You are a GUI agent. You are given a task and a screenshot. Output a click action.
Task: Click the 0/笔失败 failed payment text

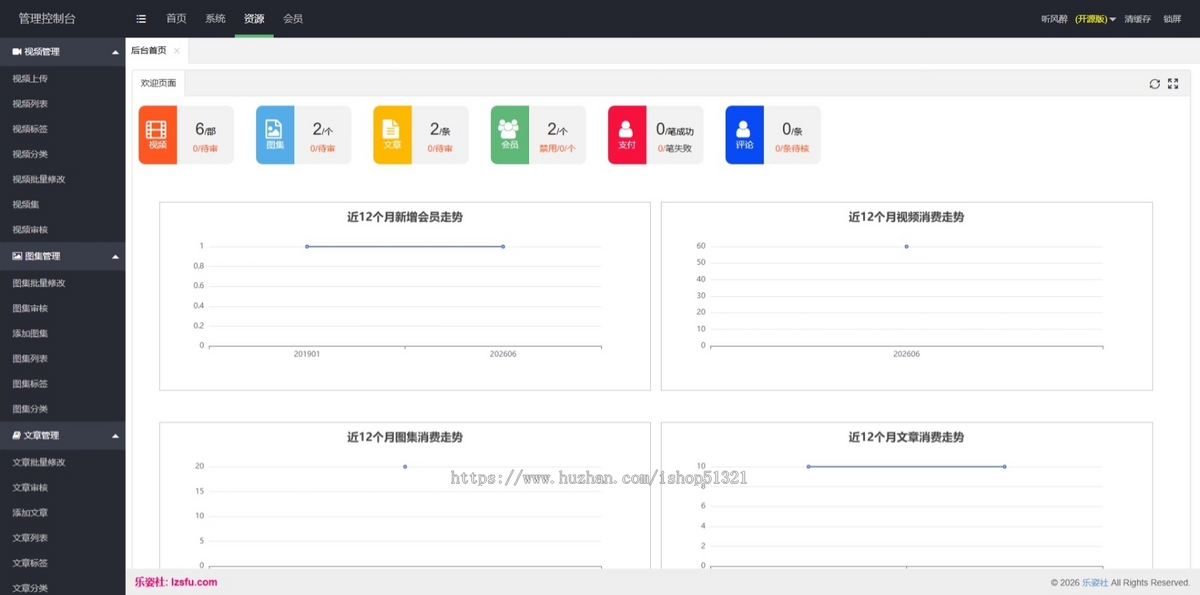pos(675,148)
